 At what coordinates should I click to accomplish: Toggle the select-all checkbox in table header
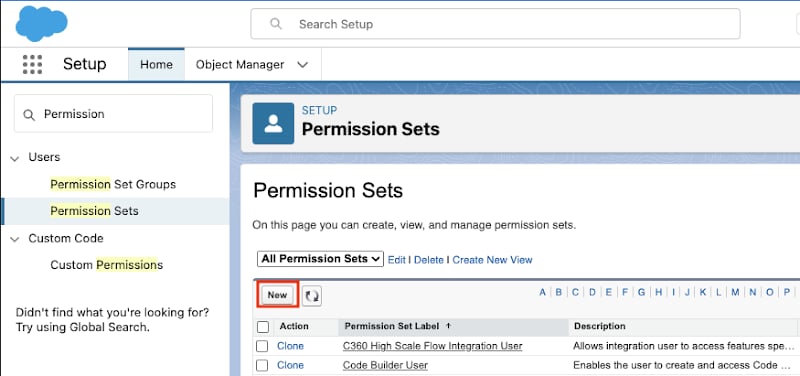tap(263, 327)
